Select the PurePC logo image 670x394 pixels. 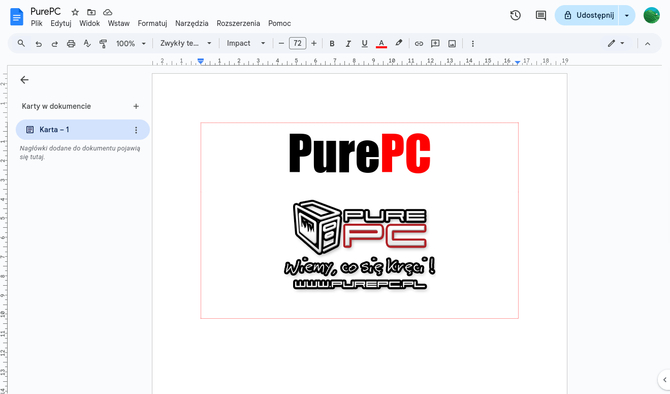point(359,245)
